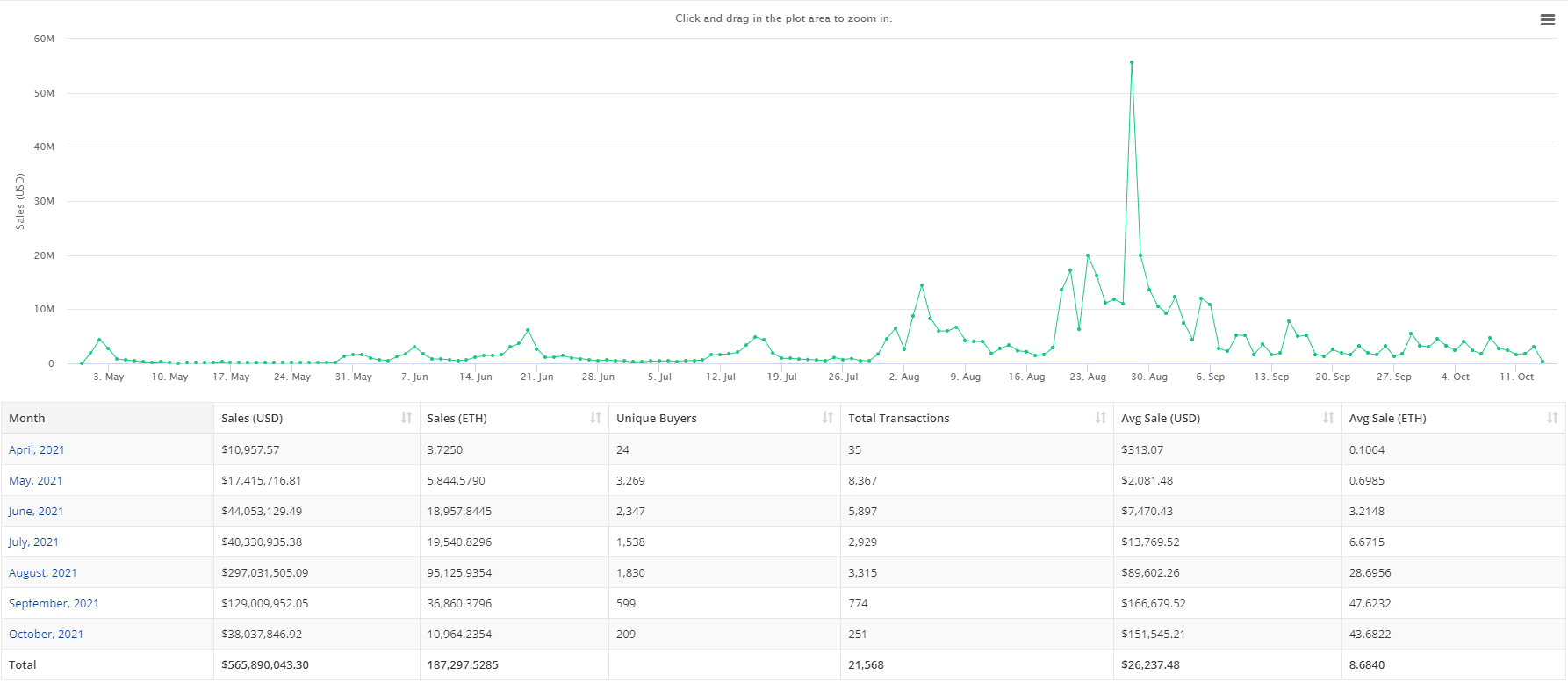
Task: Click the Month column header
Action: click(107, 418)
